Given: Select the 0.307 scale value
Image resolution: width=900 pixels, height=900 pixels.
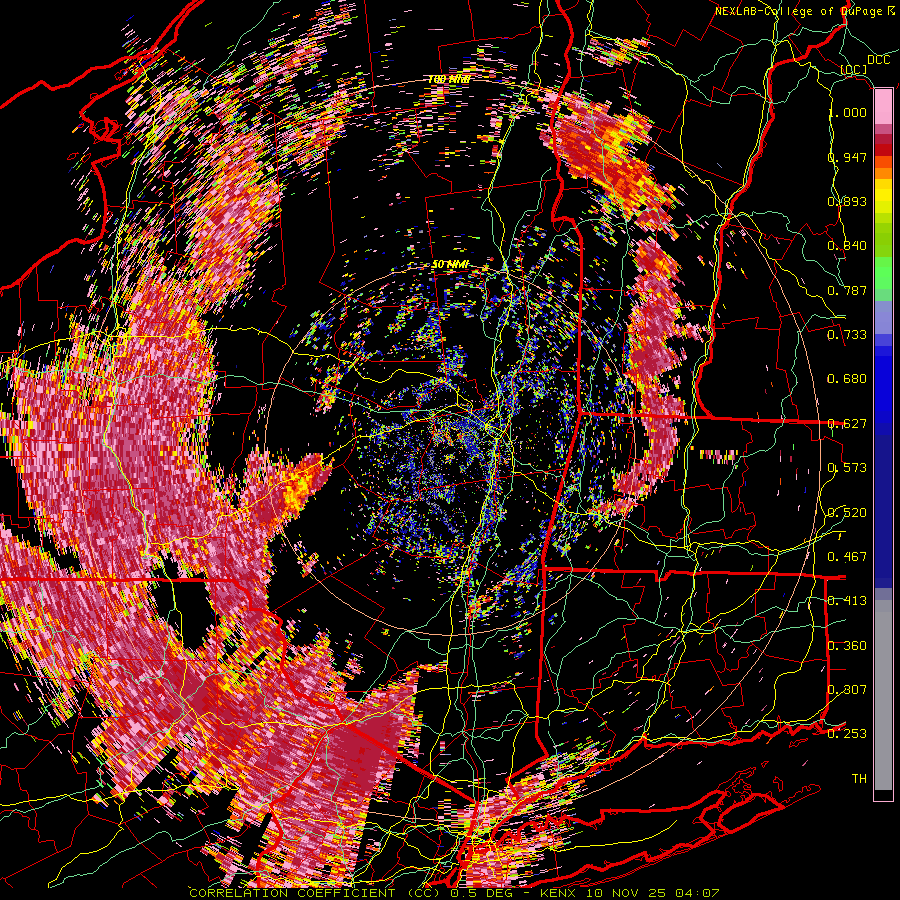Looking at the screenshot, I should (848, 690).
